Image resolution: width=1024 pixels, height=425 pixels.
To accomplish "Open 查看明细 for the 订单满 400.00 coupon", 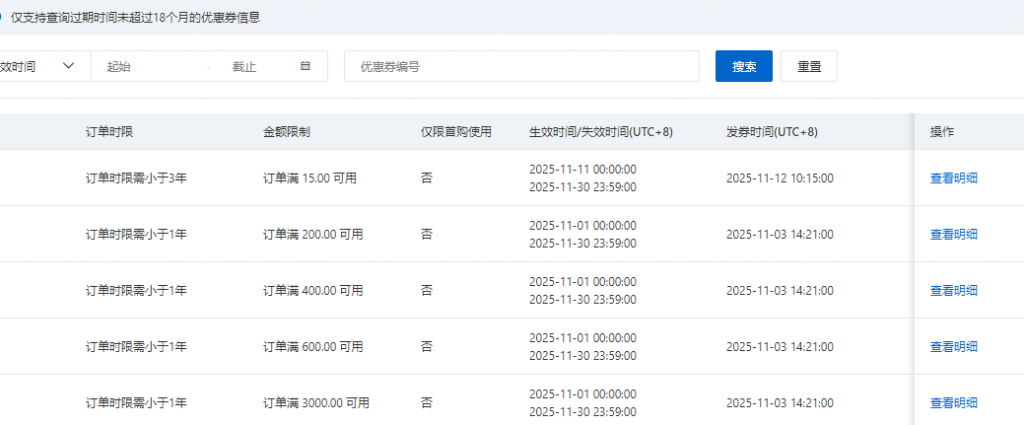I will click(x=953, y=290).
